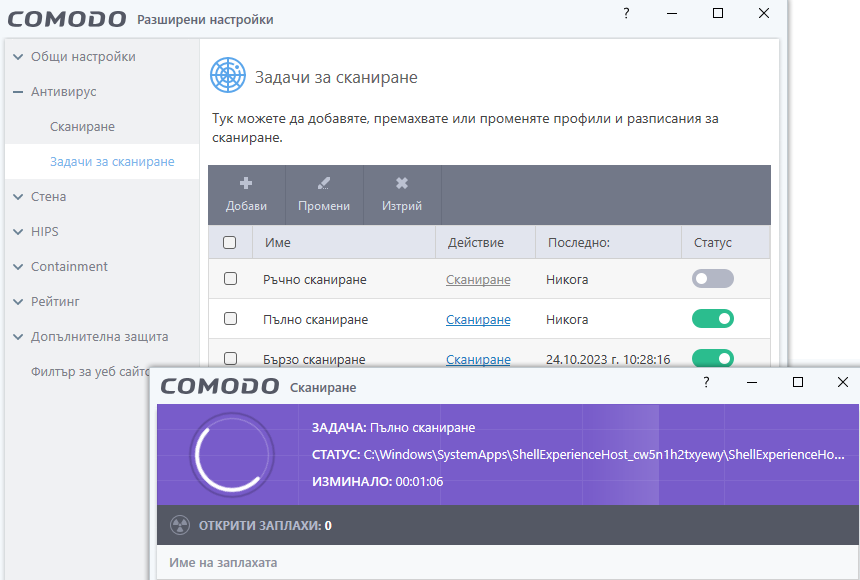Image resolution: width=860 pixels, height=580 pixels.
Task: Click the radiation icon near Открити заплахи
Action: [180, 525]
